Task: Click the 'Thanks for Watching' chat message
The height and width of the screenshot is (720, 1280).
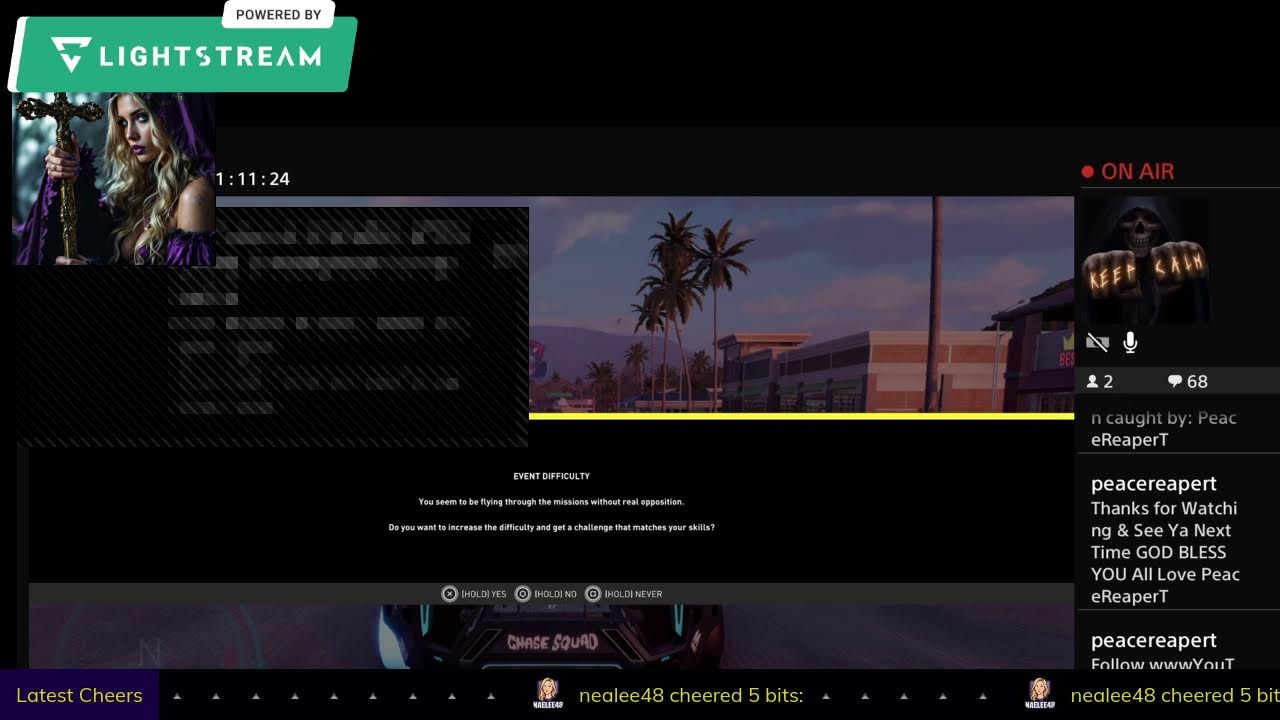Action: [x=1165, y=552]
